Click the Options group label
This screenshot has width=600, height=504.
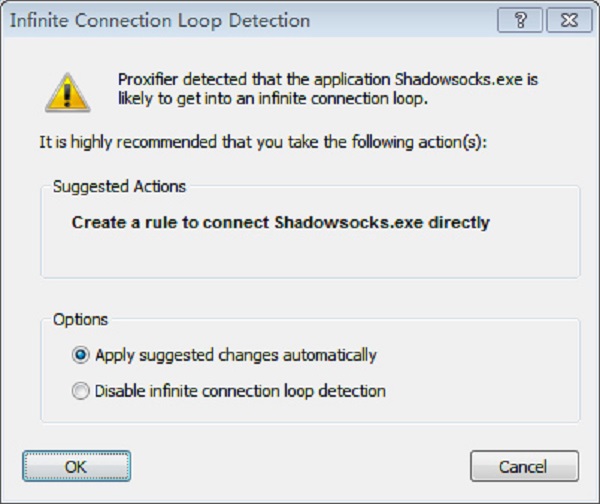[80, 320]
